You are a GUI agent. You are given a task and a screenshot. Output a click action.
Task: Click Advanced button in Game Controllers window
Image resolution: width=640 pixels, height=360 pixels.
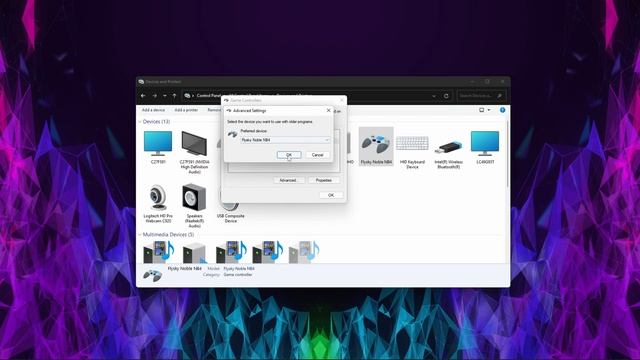click(x=289, y=180)
